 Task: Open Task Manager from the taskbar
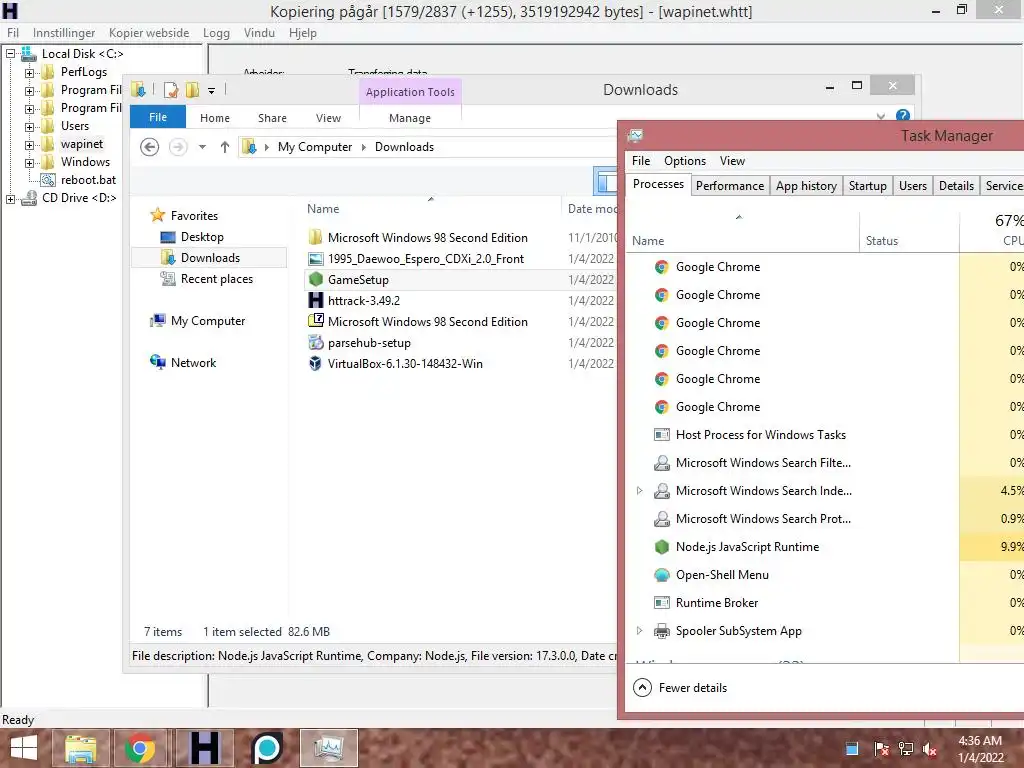[328, 748]
